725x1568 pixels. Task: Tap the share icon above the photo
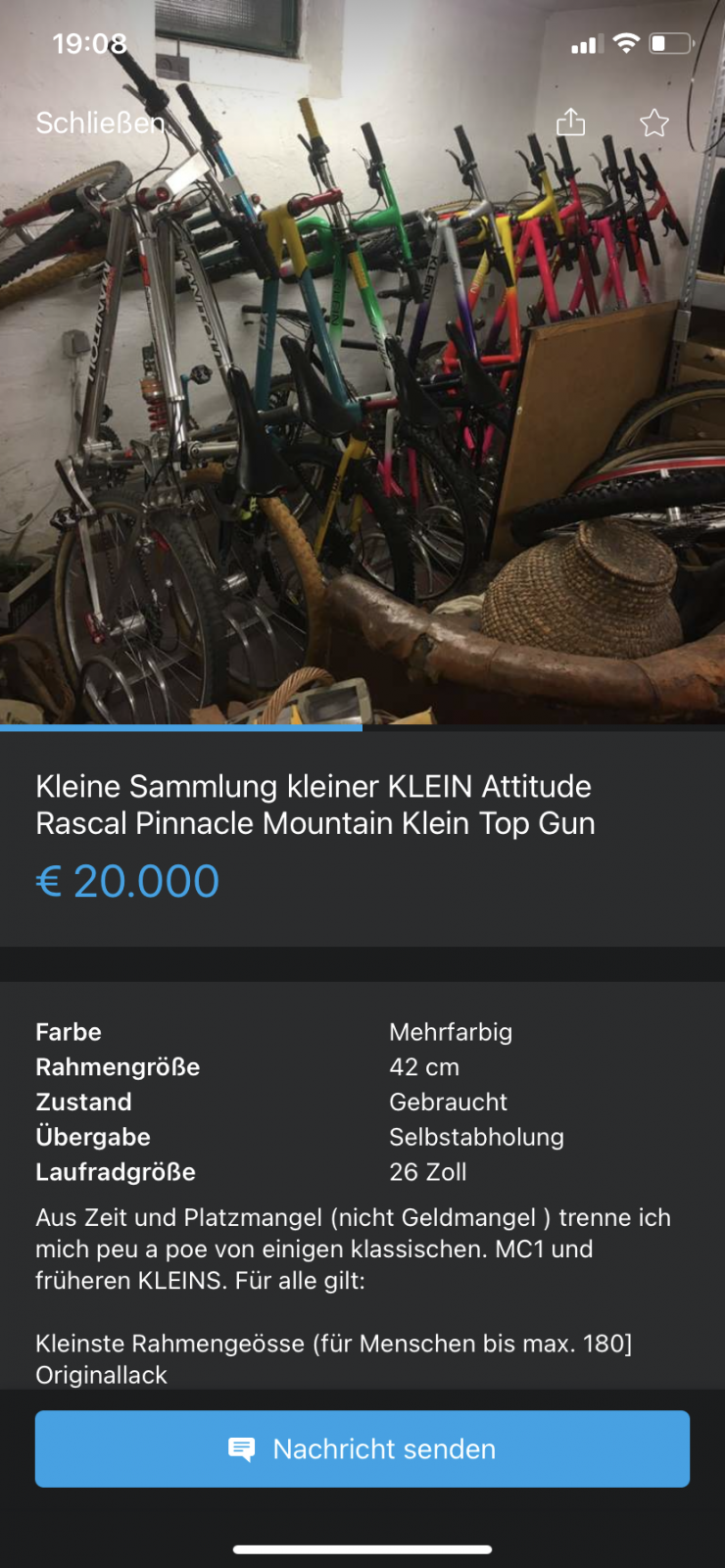point(570,122)
